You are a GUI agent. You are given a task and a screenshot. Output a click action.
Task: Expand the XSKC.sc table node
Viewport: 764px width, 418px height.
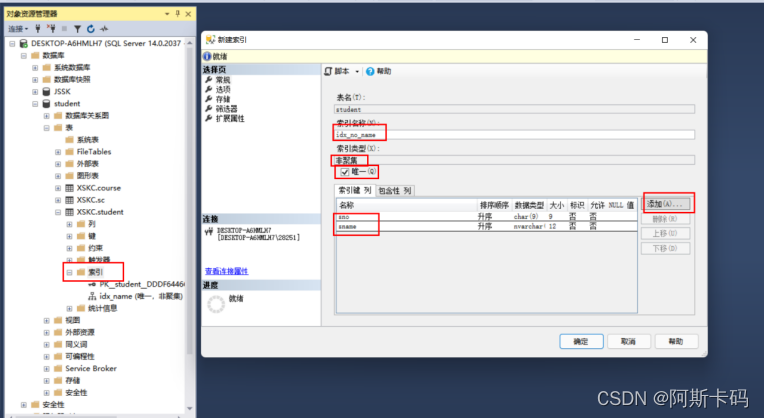point(58,200)
